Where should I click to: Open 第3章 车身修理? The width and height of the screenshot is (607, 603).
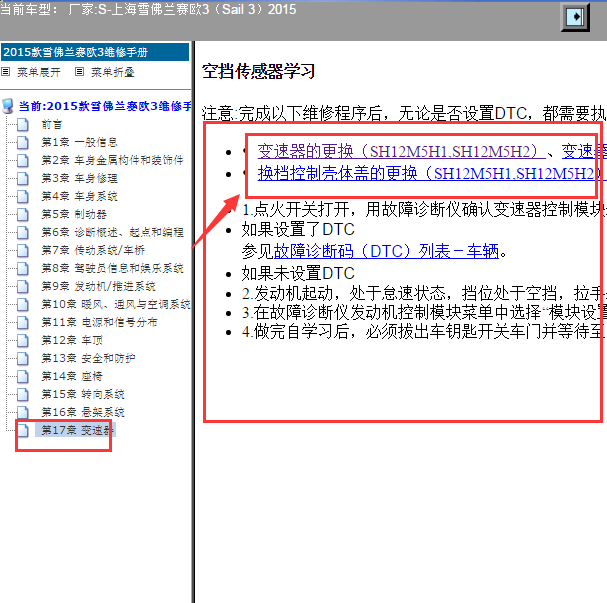tap(79, 178)
